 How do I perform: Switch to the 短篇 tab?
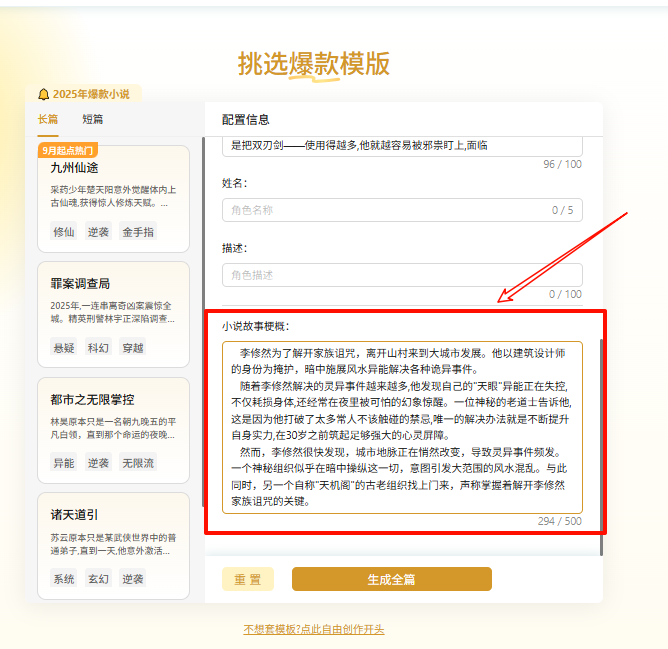(x=92, y=119)
